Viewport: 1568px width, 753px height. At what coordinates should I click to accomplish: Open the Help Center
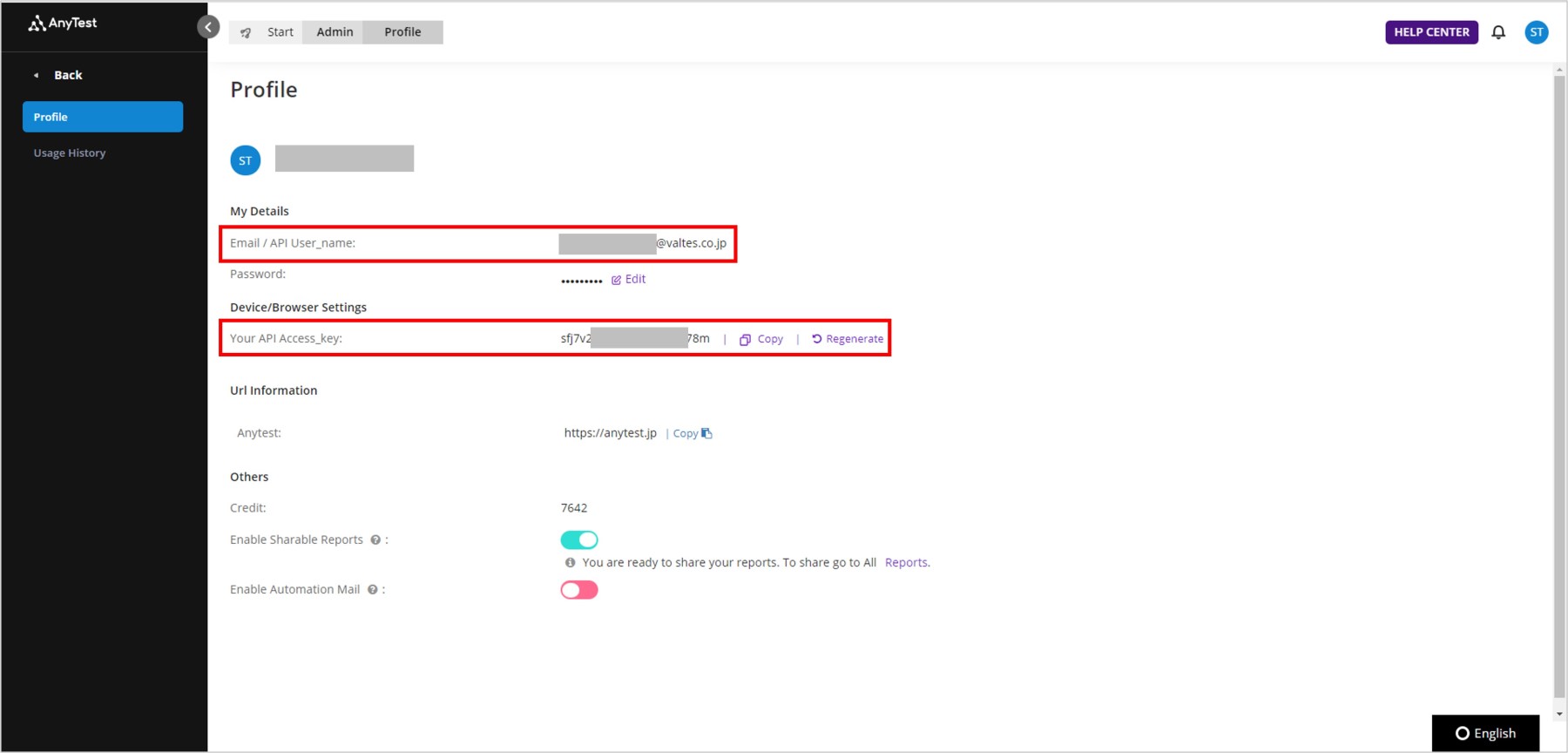click(1431, 32)
